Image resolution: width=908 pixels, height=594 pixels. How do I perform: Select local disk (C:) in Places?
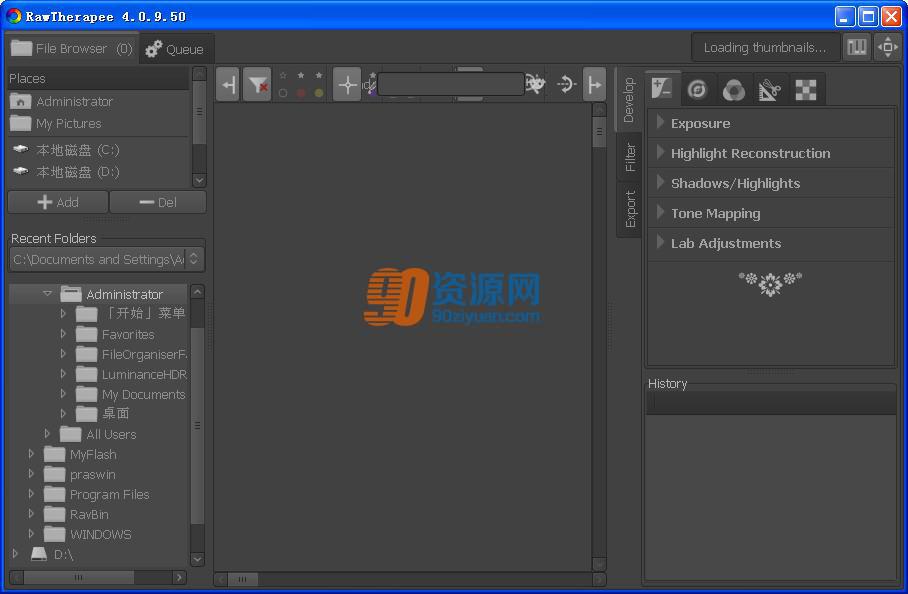pos(97,150)
